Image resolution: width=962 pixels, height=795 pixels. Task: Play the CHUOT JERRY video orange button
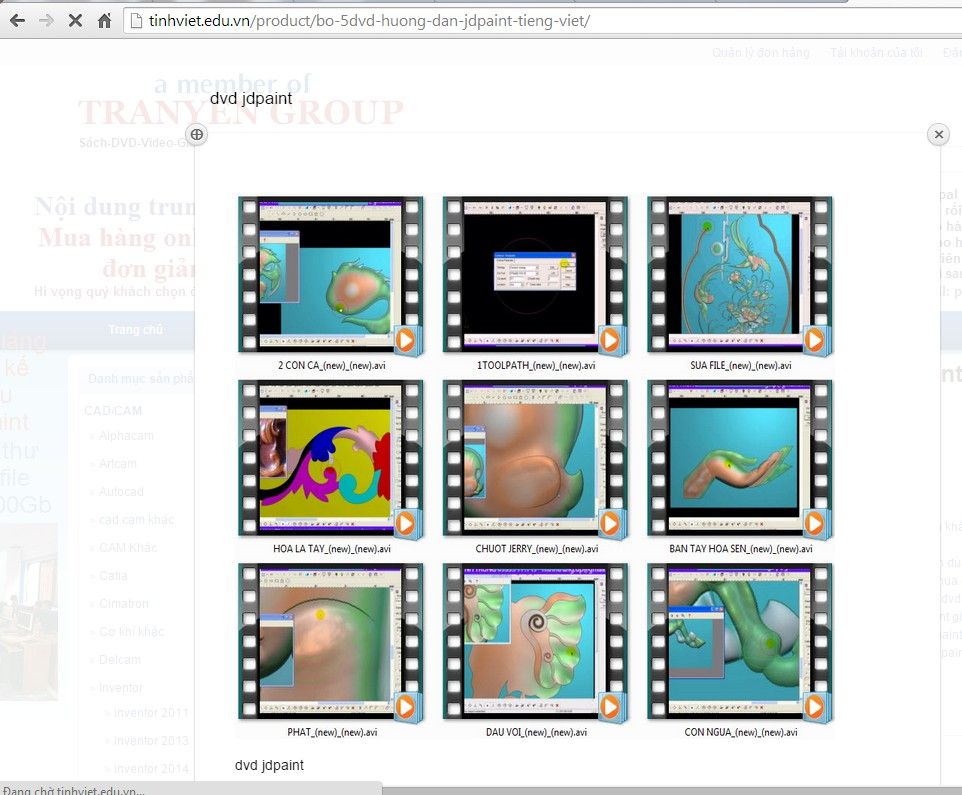coord(609,523)
